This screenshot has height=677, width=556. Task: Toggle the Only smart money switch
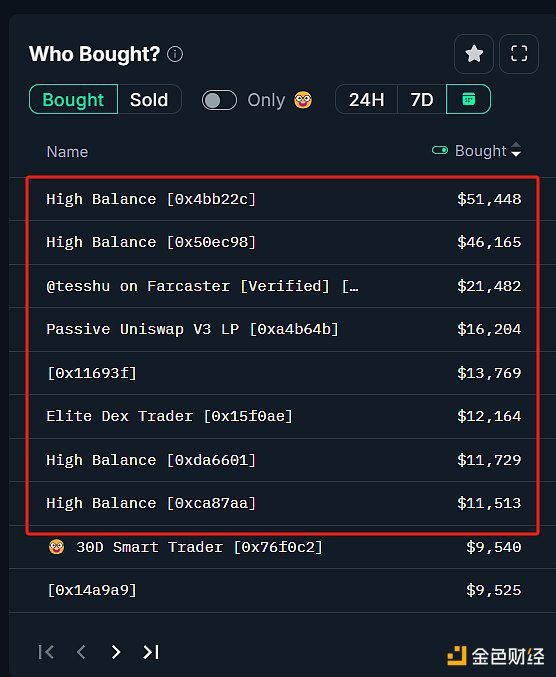click(219, 100)
